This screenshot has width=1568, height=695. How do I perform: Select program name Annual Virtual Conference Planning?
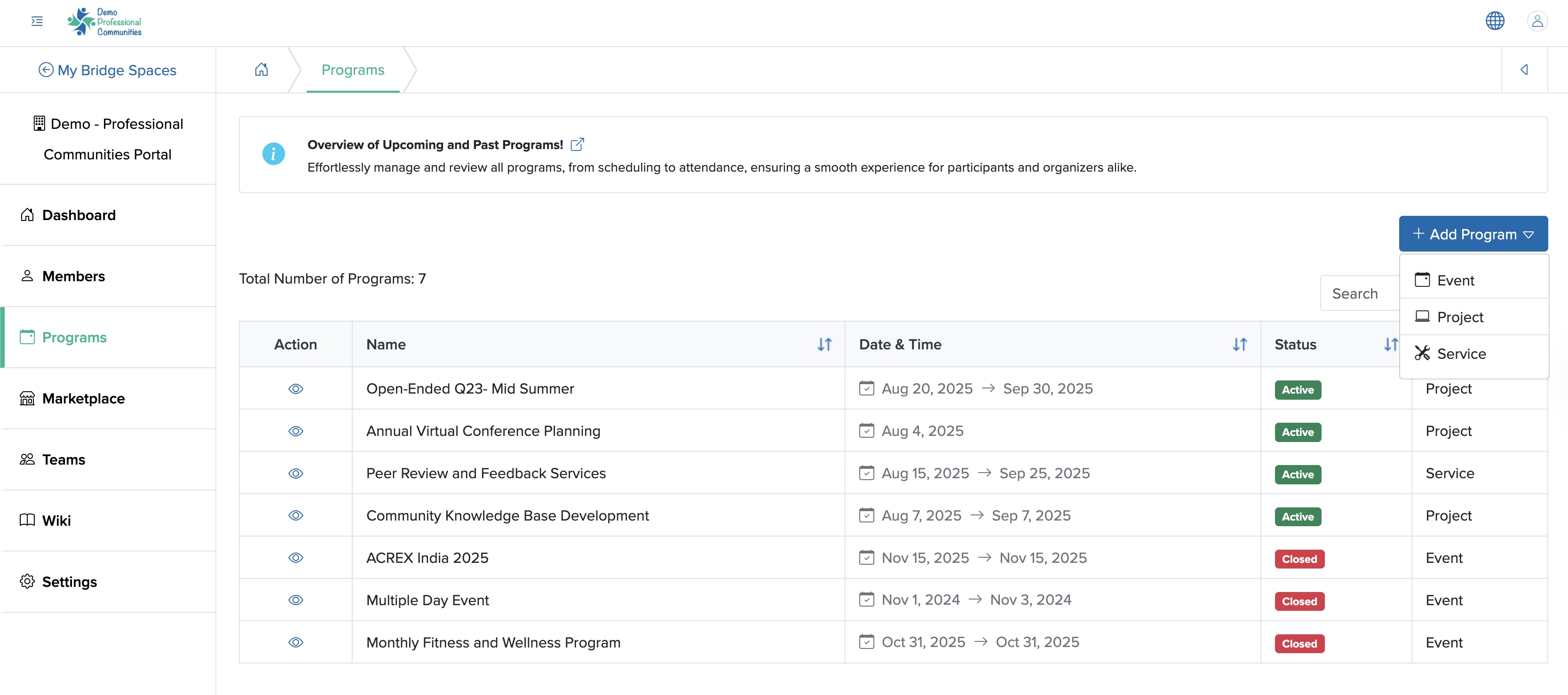pyautogui.click(x=483, y=431)
